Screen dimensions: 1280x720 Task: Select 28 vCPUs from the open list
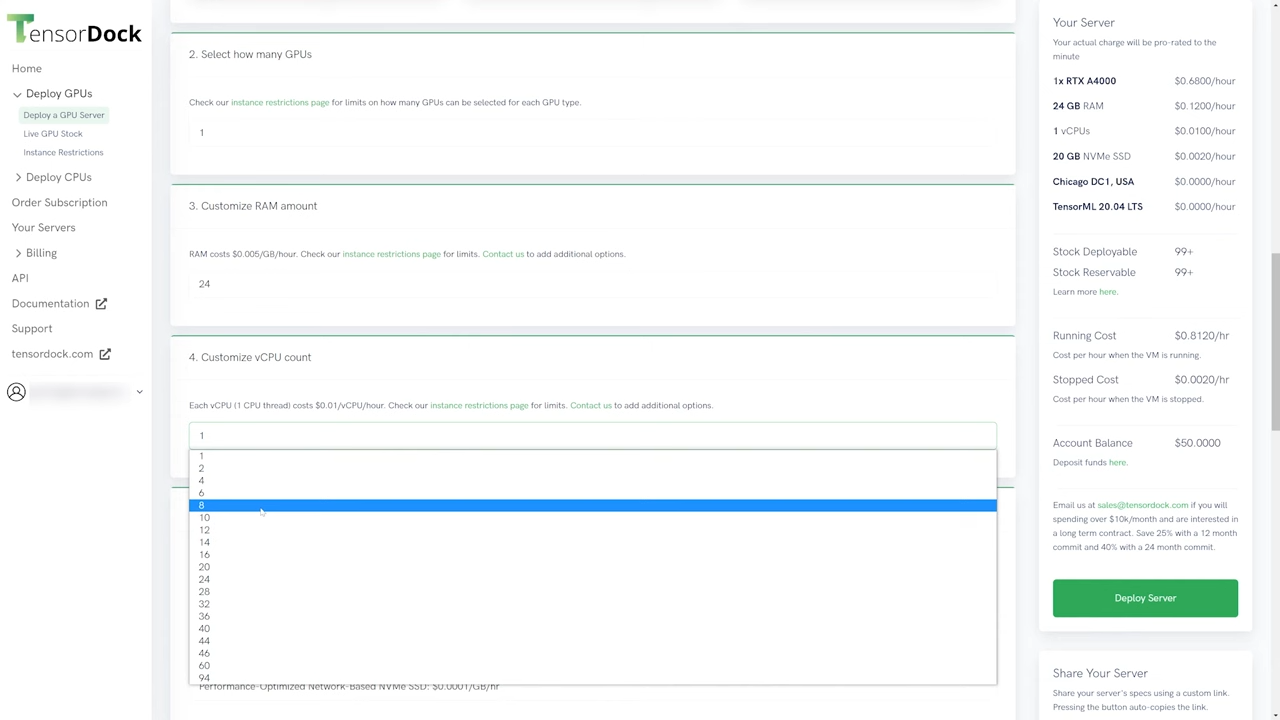pos(592,592)
